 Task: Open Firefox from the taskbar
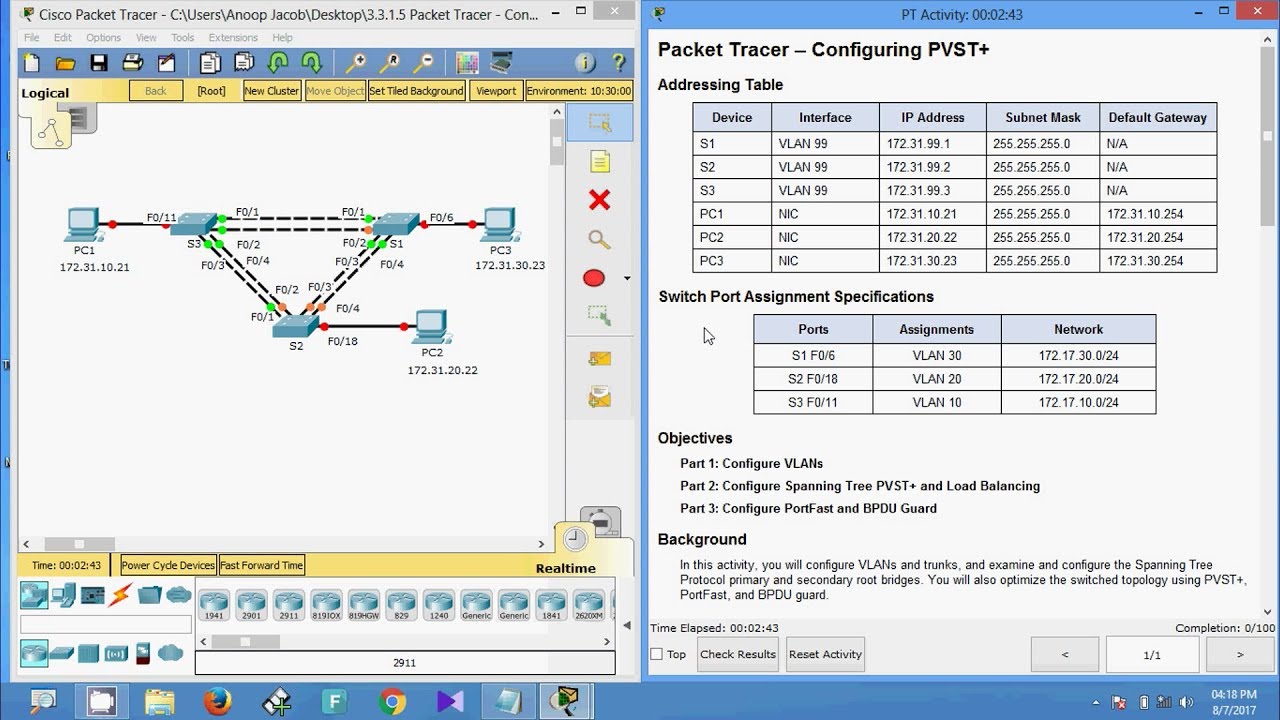pyautogui.click(x=217, y=701)
